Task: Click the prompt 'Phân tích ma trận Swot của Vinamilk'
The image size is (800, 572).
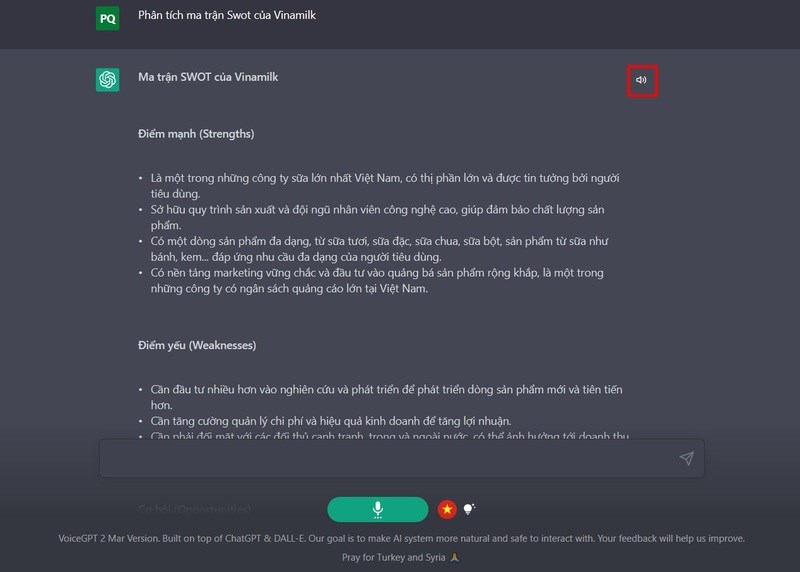Action: click(x=227, y=15)
